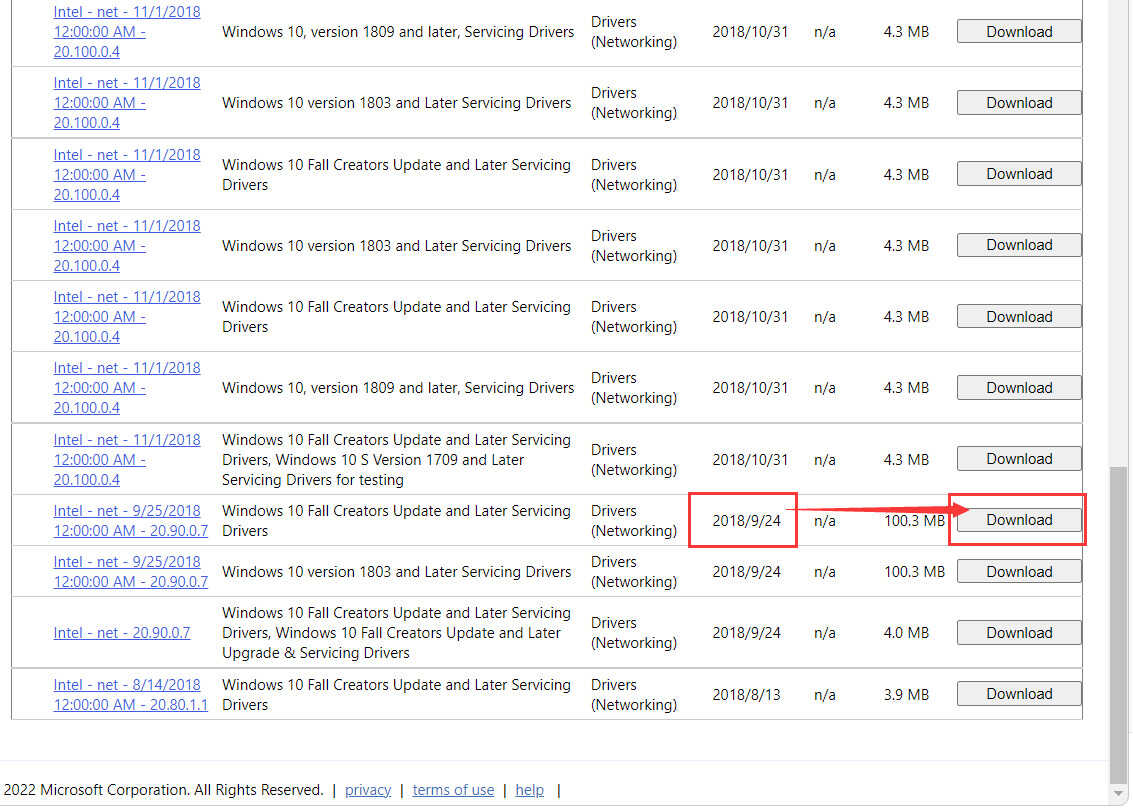Open 9/25/2018 20.90.0.7 link for version 1803 row
Screen dimensions: 1133x808
pyautogui.click(x=130, y=572)
